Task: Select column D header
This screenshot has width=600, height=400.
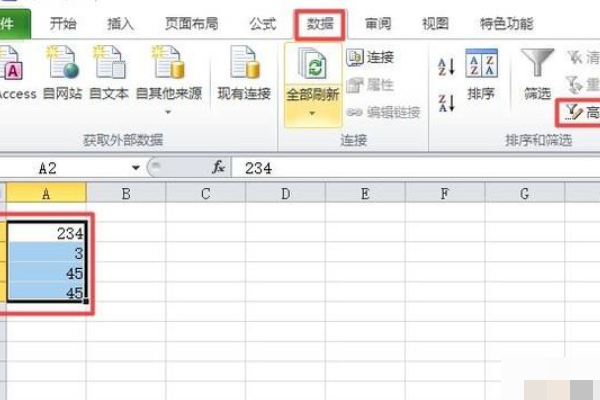Action: pyautogui.click(x=285, y=193)
